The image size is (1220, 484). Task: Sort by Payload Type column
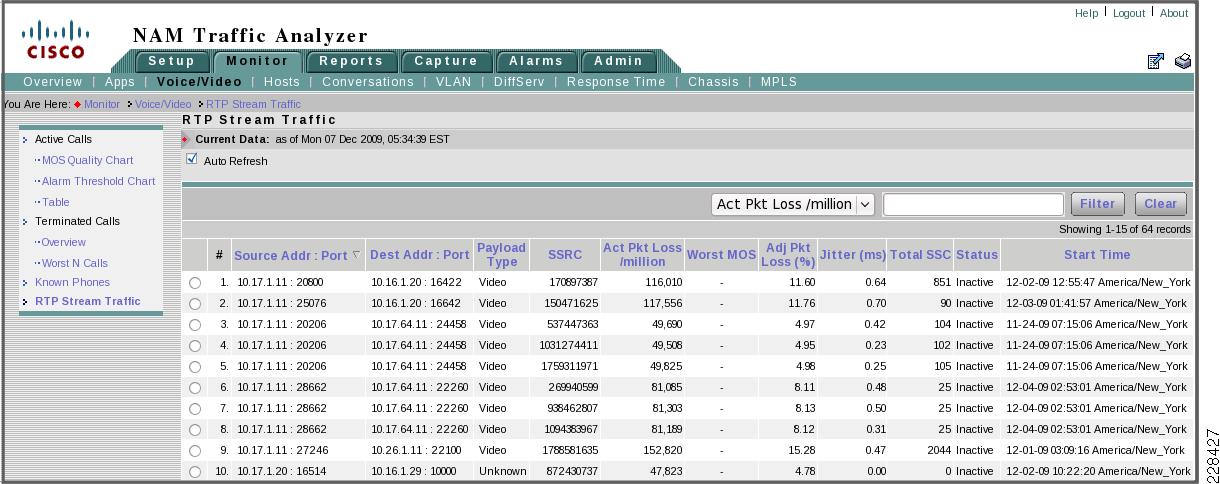point(501,255)
